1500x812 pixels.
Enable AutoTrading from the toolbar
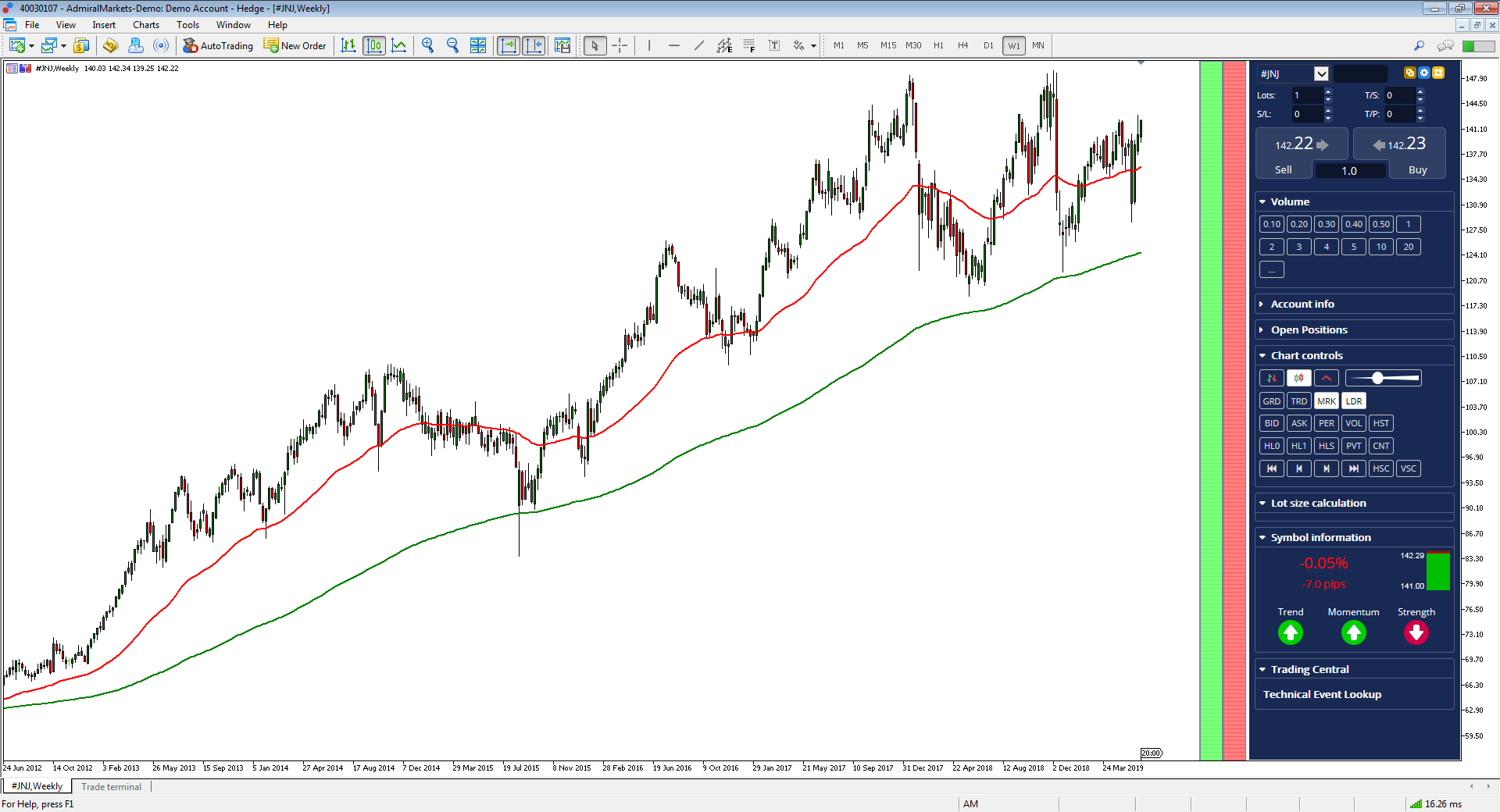point(219,45)
